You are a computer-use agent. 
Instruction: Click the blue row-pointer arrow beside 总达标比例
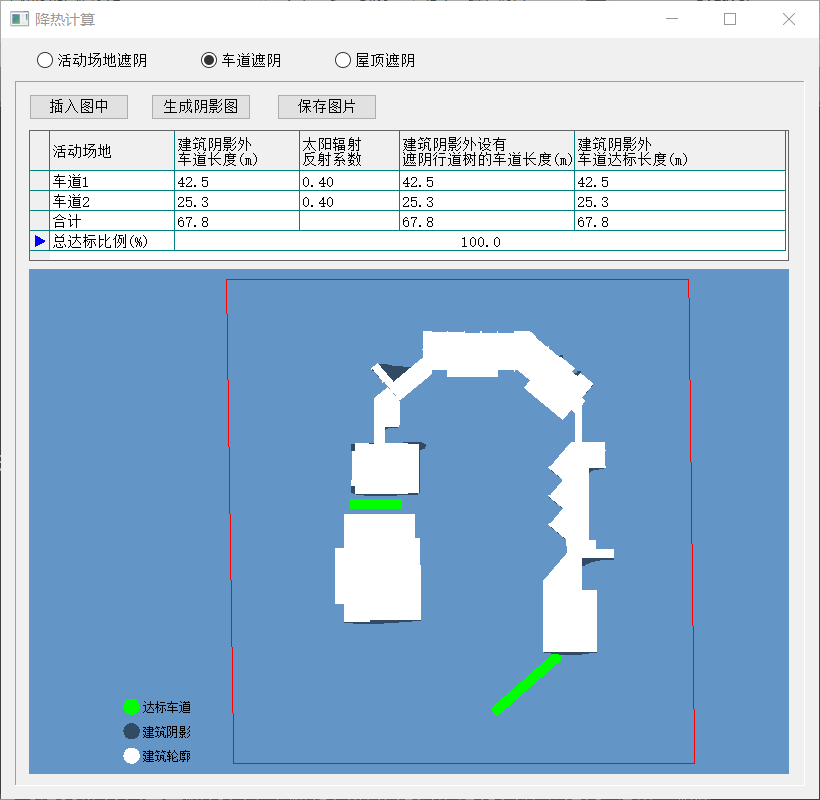[40, 241]
